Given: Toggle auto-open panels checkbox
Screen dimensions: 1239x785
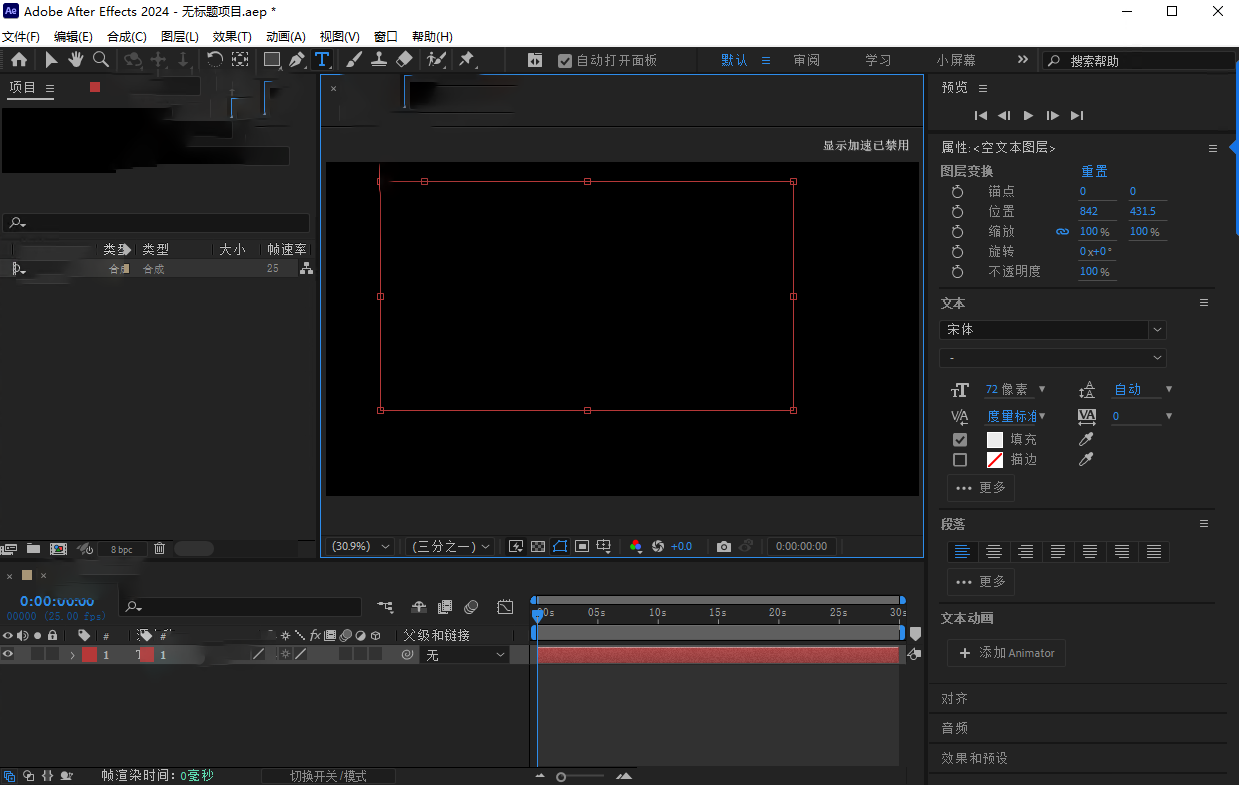Looking at the screenshot, I should [565, 60].
